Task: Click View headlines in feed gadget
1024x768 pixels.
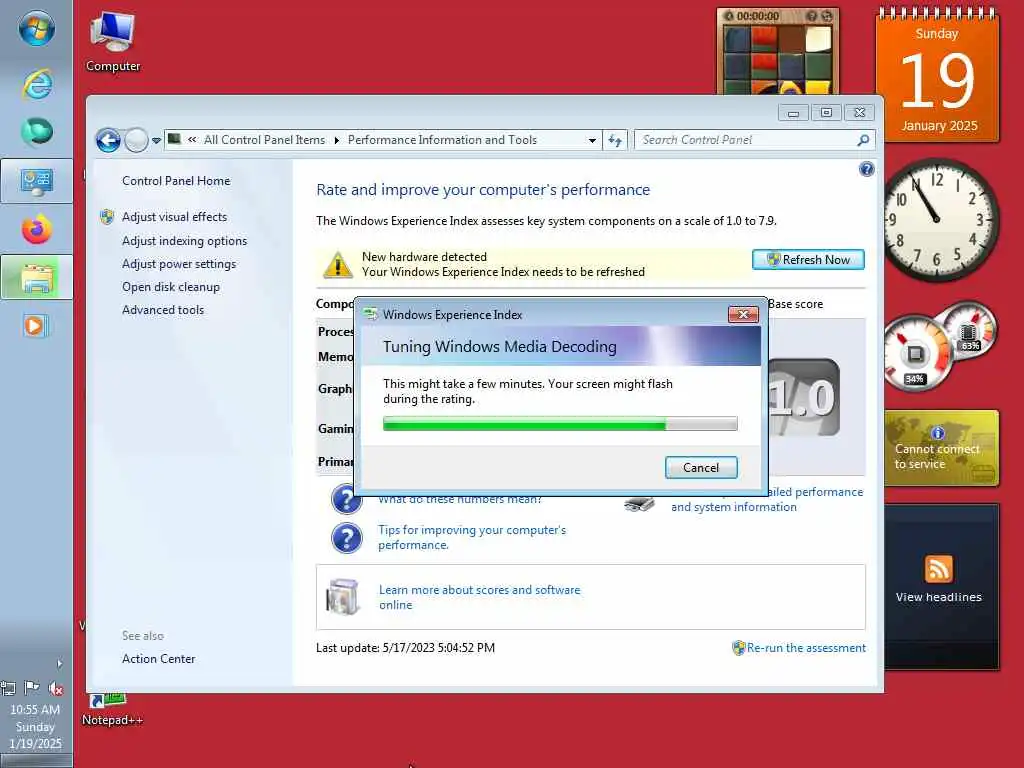Action: (938, 597)
